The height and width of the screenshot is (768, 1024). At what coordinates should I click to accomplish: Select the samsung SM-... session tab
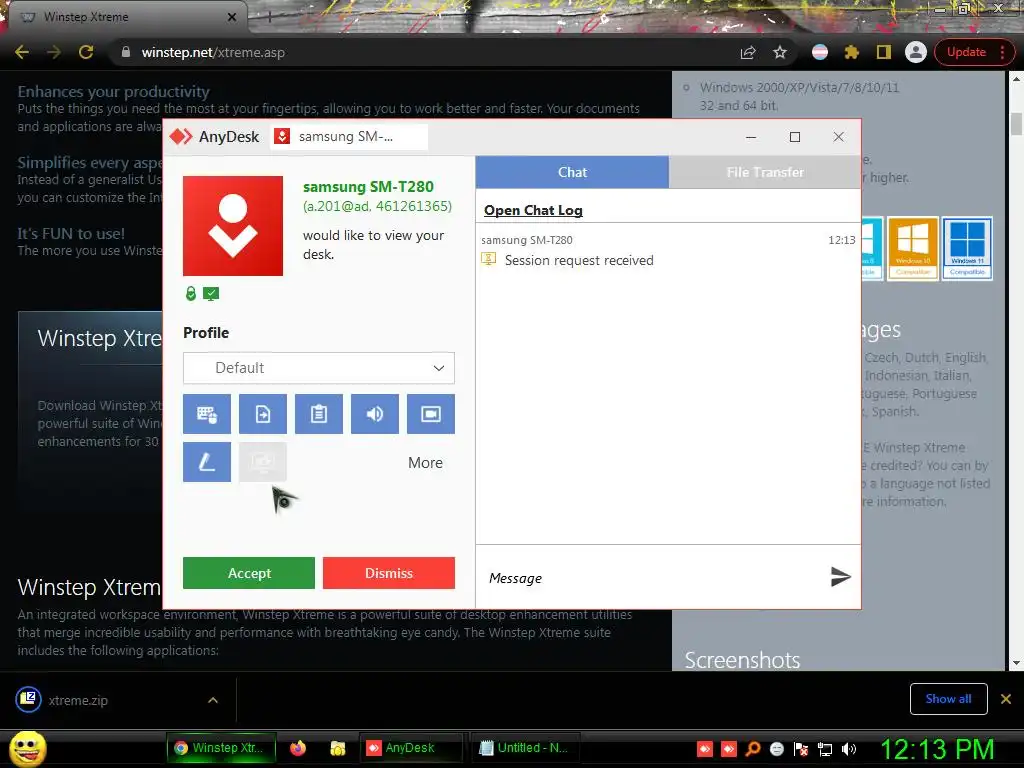(349, 136)
